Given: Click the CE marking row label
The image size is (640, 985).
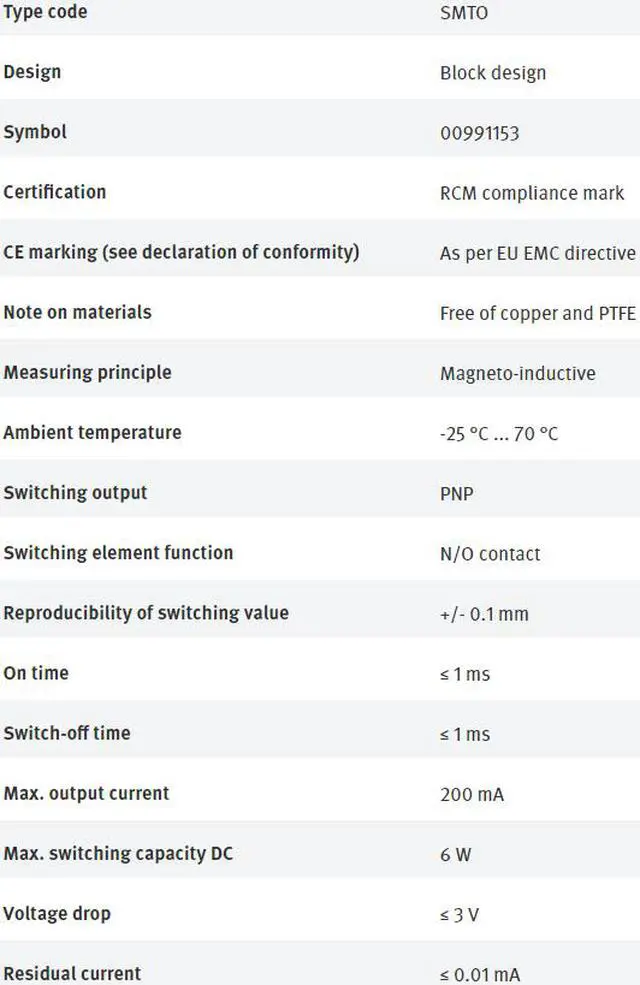Looking at the screenshot, I should (181, 252).
